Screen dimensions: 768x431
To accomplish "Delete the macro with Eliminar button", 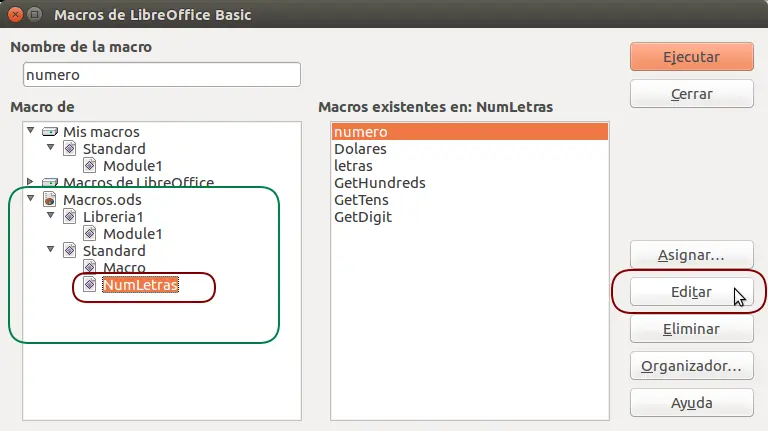I will pos(692,329).
